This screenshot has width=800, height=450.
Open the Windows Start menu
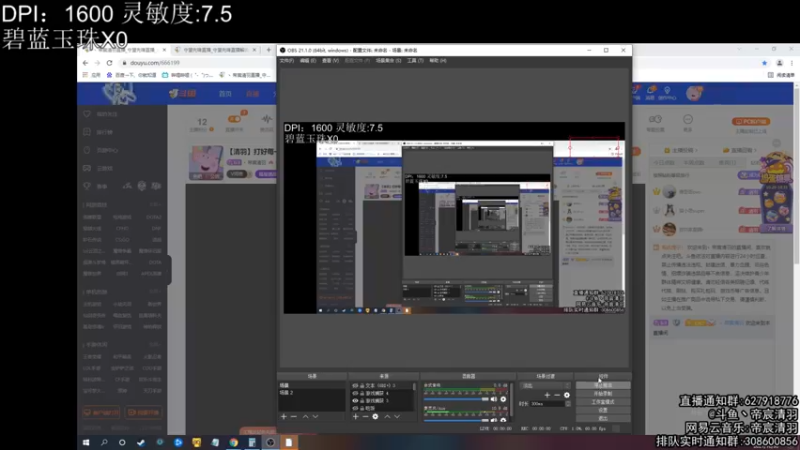pos(86,442)
